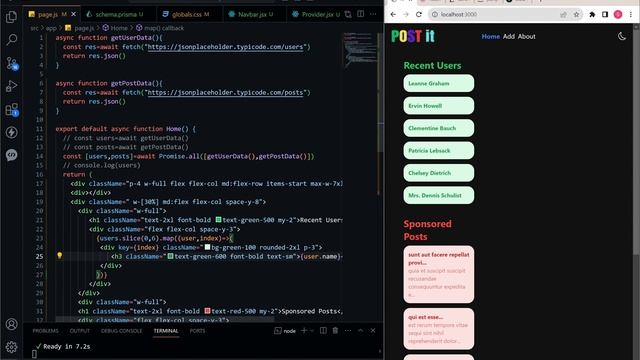Click the Home link in the site navbar
Image resolution: width=640 pixels, height=360 pixels.
490,36
